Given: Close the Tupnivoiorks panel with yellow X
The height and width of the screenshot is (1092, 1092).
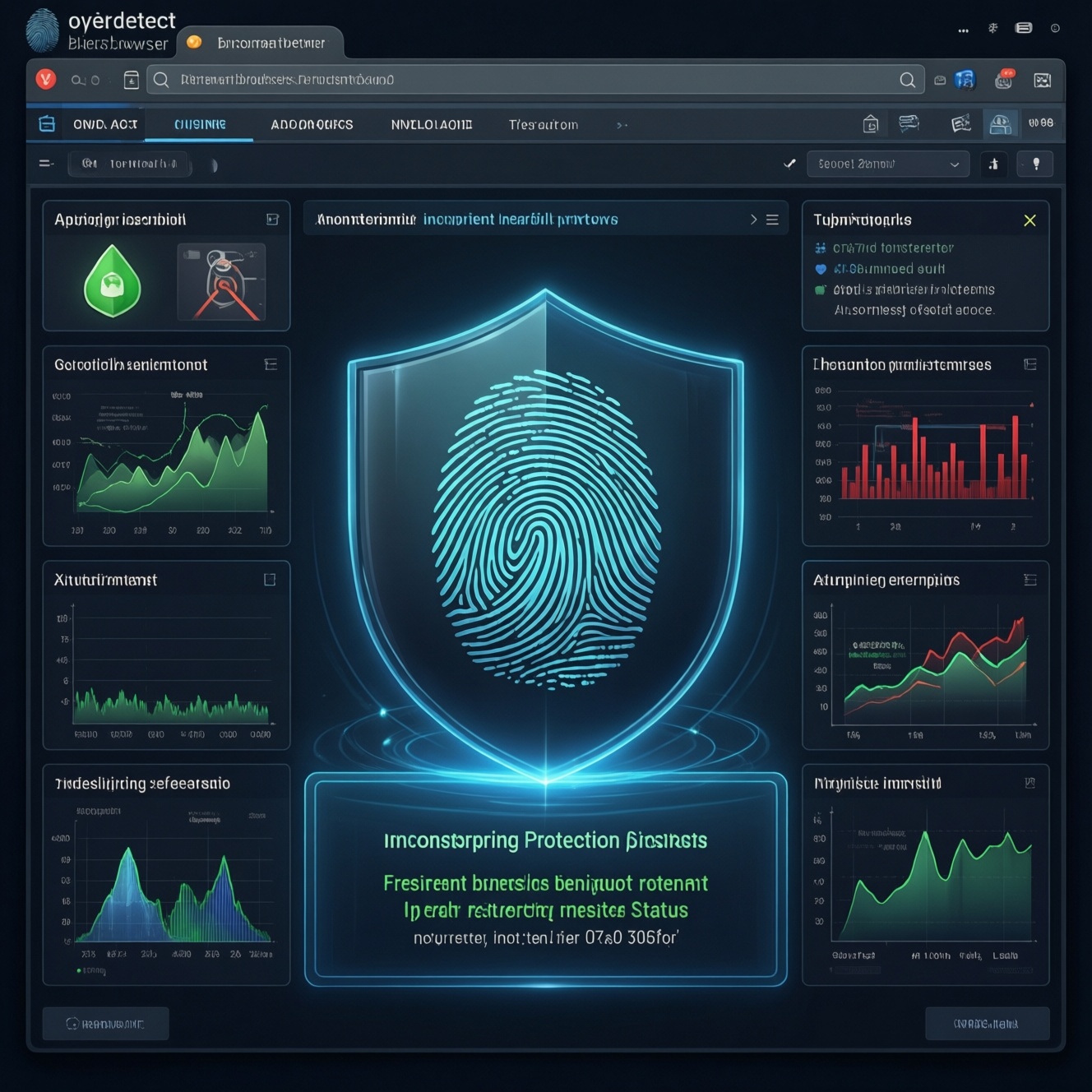Looking at the screenshot, I should (x=1030, y=220).
